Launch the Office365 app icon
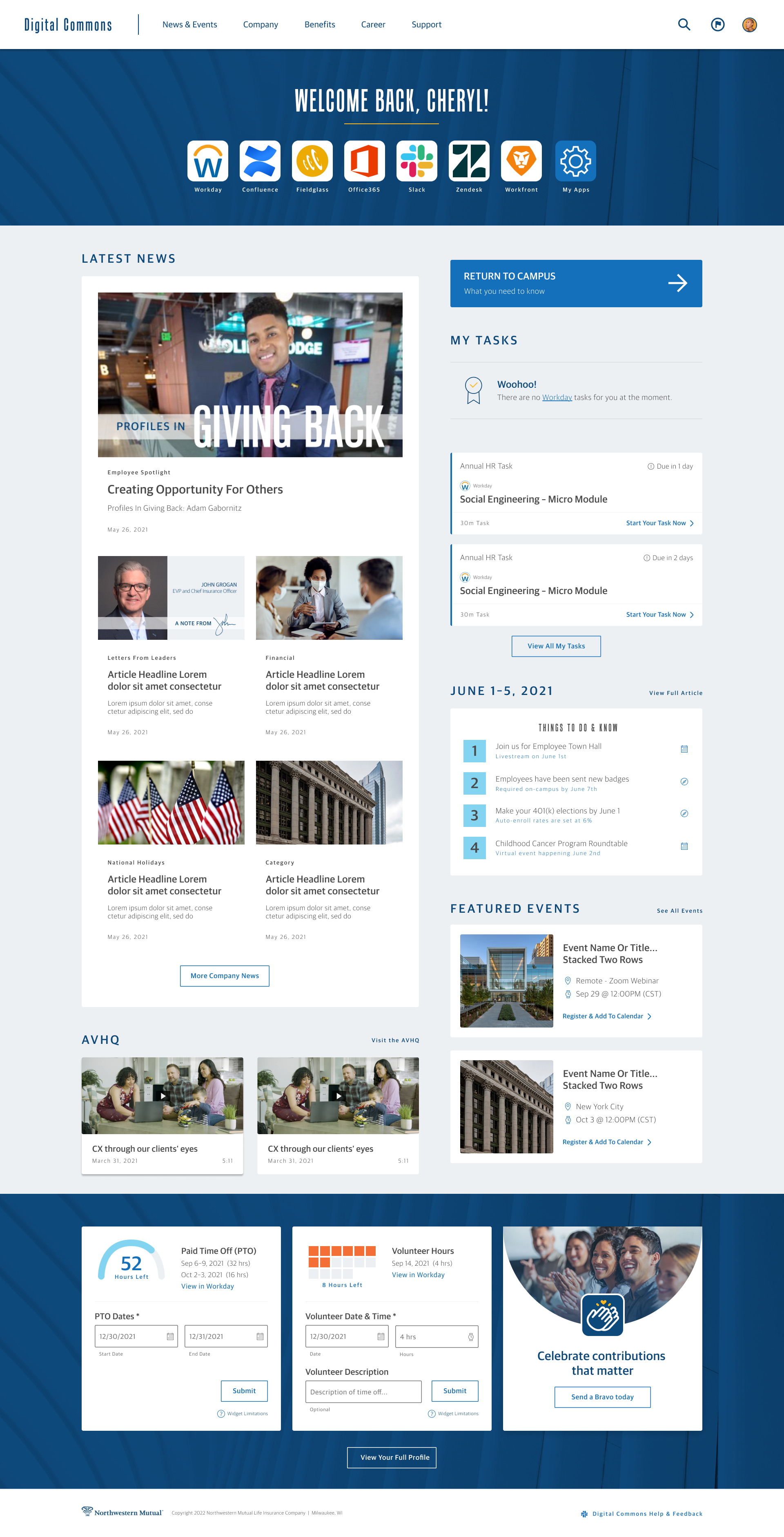 point(364,161)
